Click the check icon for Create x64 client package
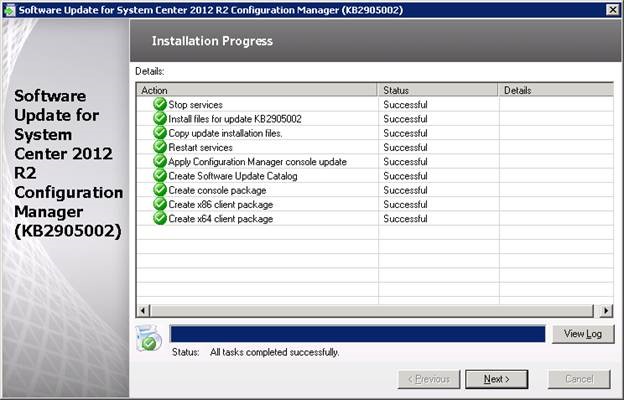Screen dimensions: 624x400 coord(160,219)
